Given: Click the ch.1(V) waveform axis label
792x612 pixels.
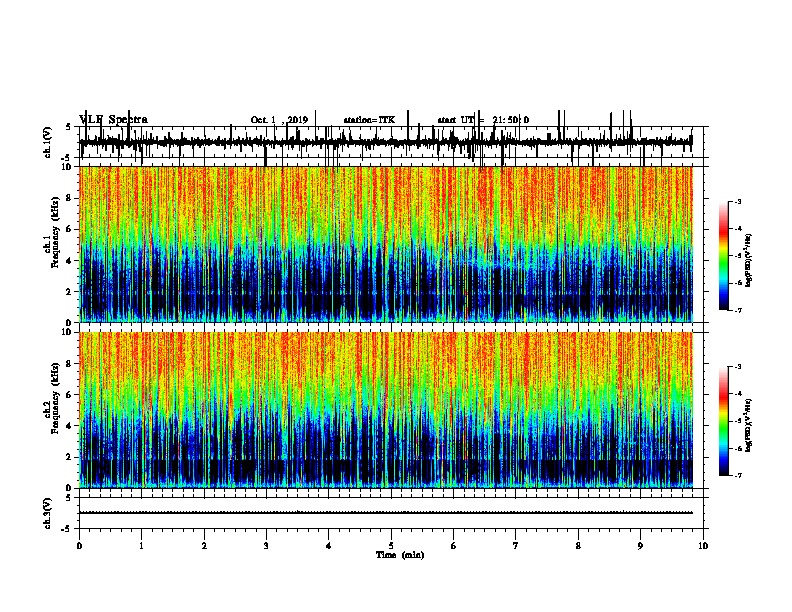Looking at the screenshot, I should 48,142.
